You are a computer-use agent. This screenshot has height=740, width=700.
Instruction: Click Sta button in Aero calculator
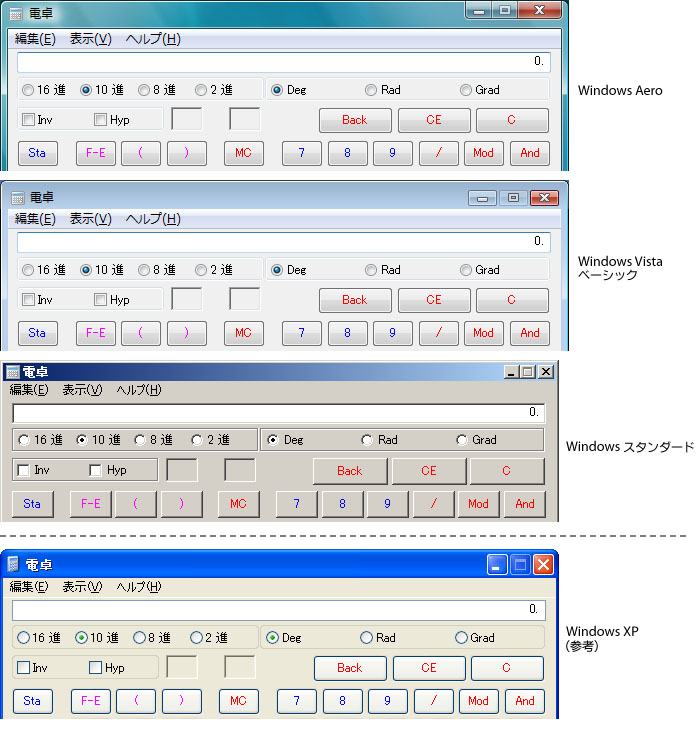(38, 153)
